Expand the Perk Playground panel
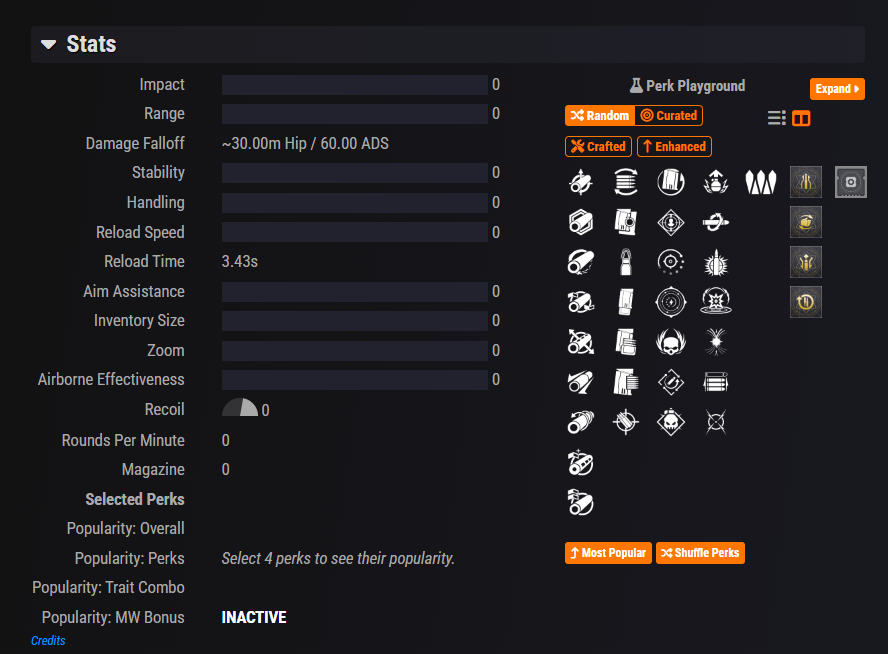Screen dimensions: 888x654 [x=836, y=89]
